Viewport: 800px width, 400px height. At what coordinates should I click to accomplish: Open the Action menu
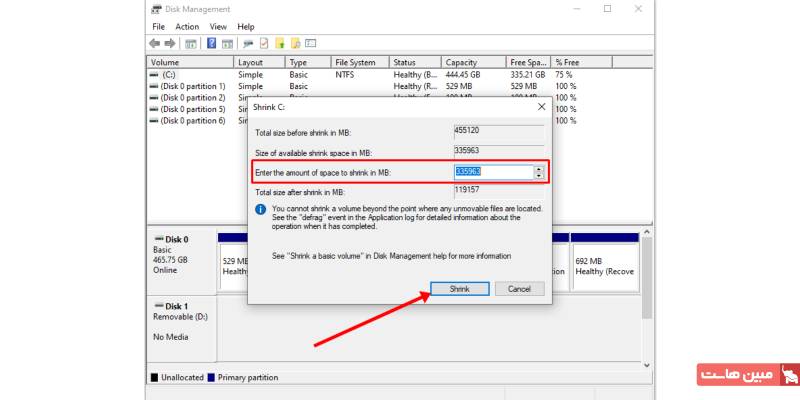point(187,27)
